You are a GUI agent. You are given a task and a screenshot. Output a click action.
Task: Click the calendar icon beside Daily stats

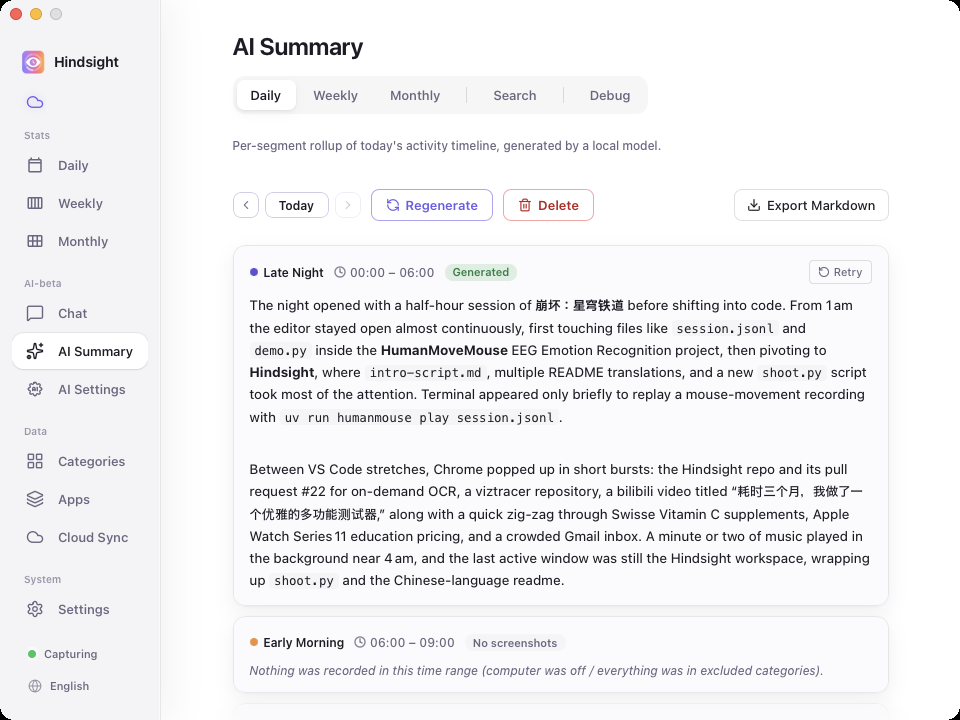pos(35,165)
